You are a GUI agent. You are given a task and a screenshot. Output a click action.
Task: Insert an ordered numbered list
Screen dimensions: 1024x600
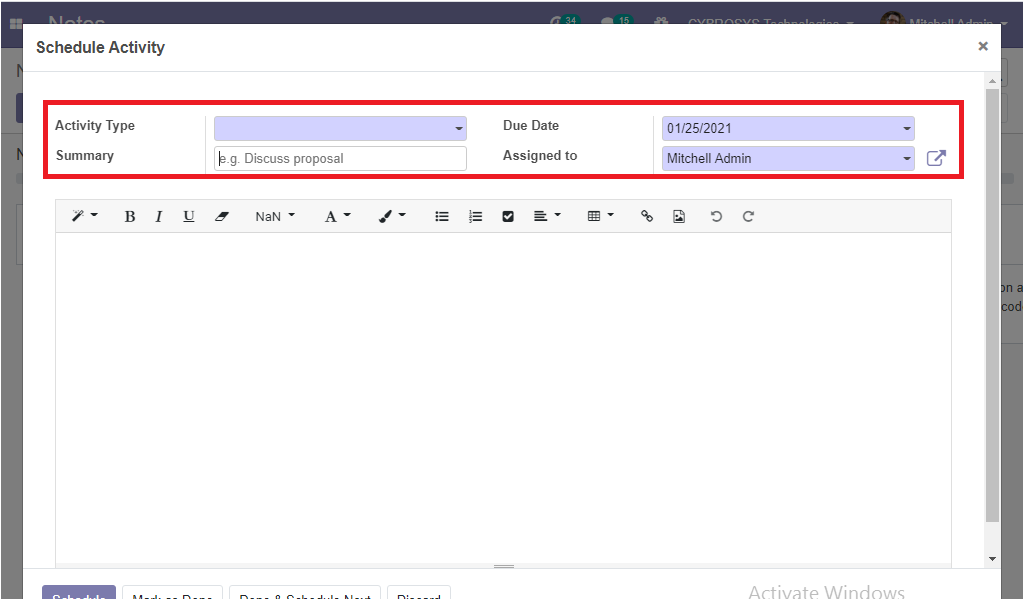click(475, 216)
